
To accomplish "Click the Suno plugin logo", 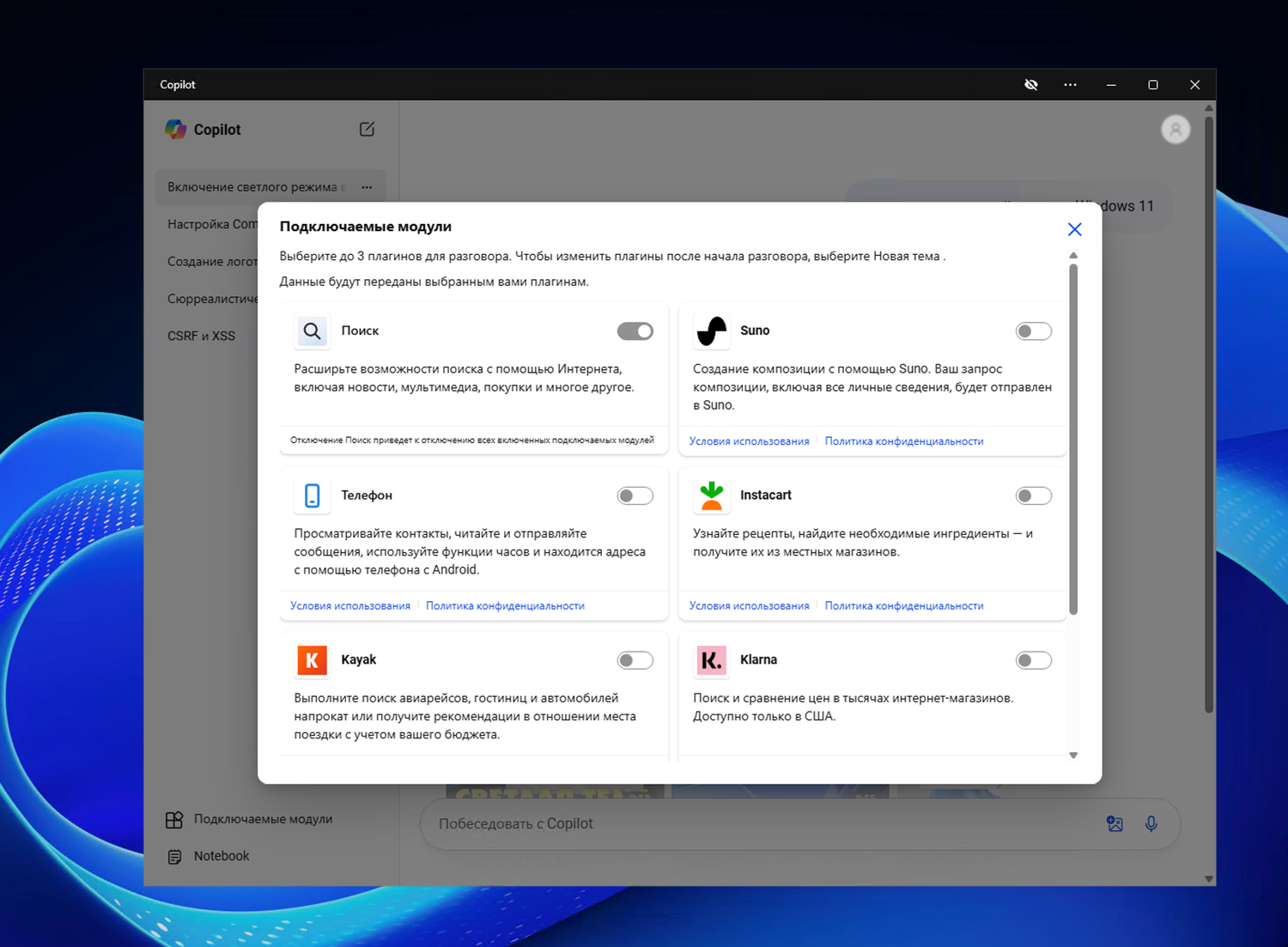I will [x=711, y=331].
